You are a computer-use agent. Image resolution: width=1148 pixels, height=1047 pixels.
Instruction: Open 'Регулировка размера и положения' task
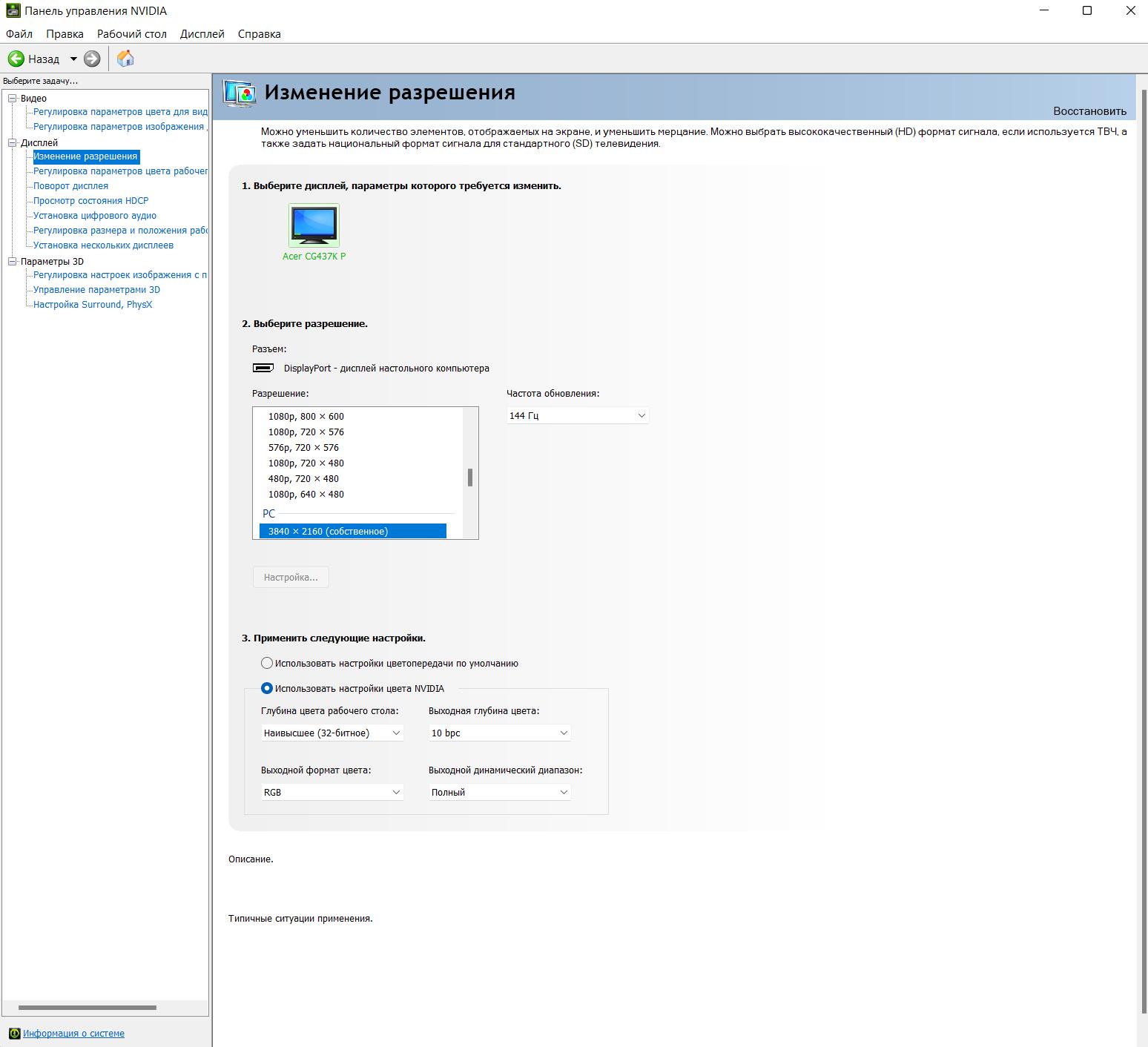coord(120,230)
